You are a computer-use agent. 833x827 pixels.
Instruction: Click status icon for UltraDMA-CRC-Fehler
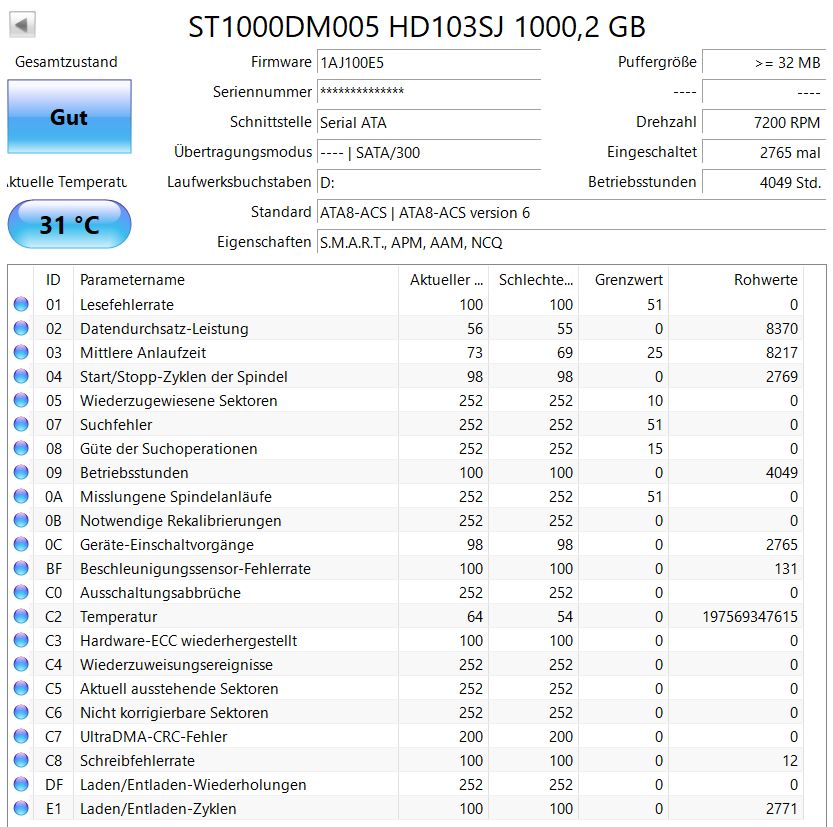21,737
